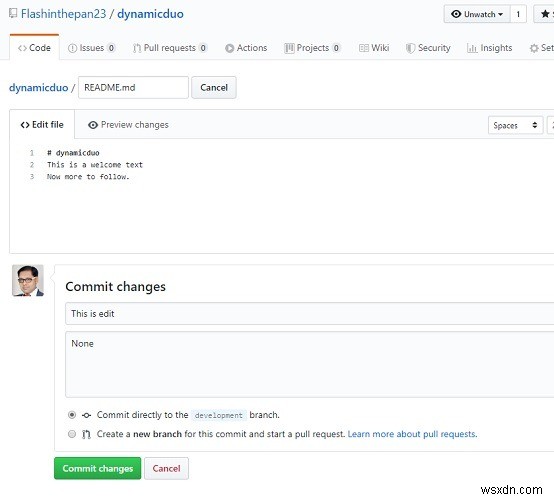Click the Settings gear icon
554x500 pixels.
tap(534, 48)
